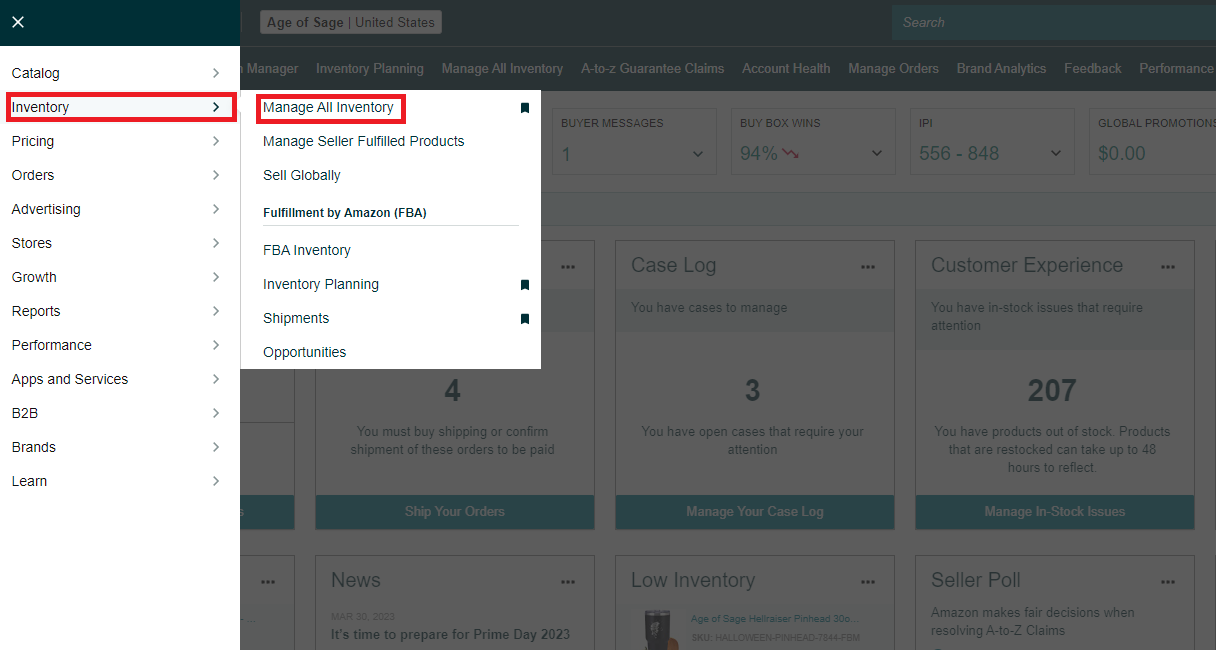Toggle bookmark for Inventory Planning

tap(524, 285)
